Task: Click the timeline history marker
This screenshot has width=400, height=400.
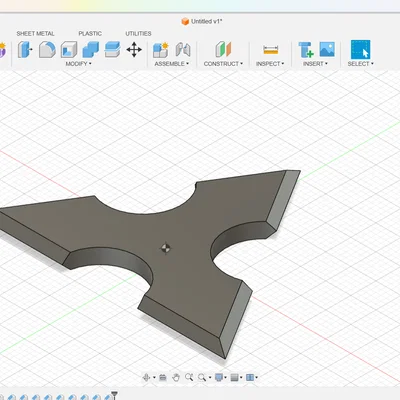Action: click(x=114, y=395)
